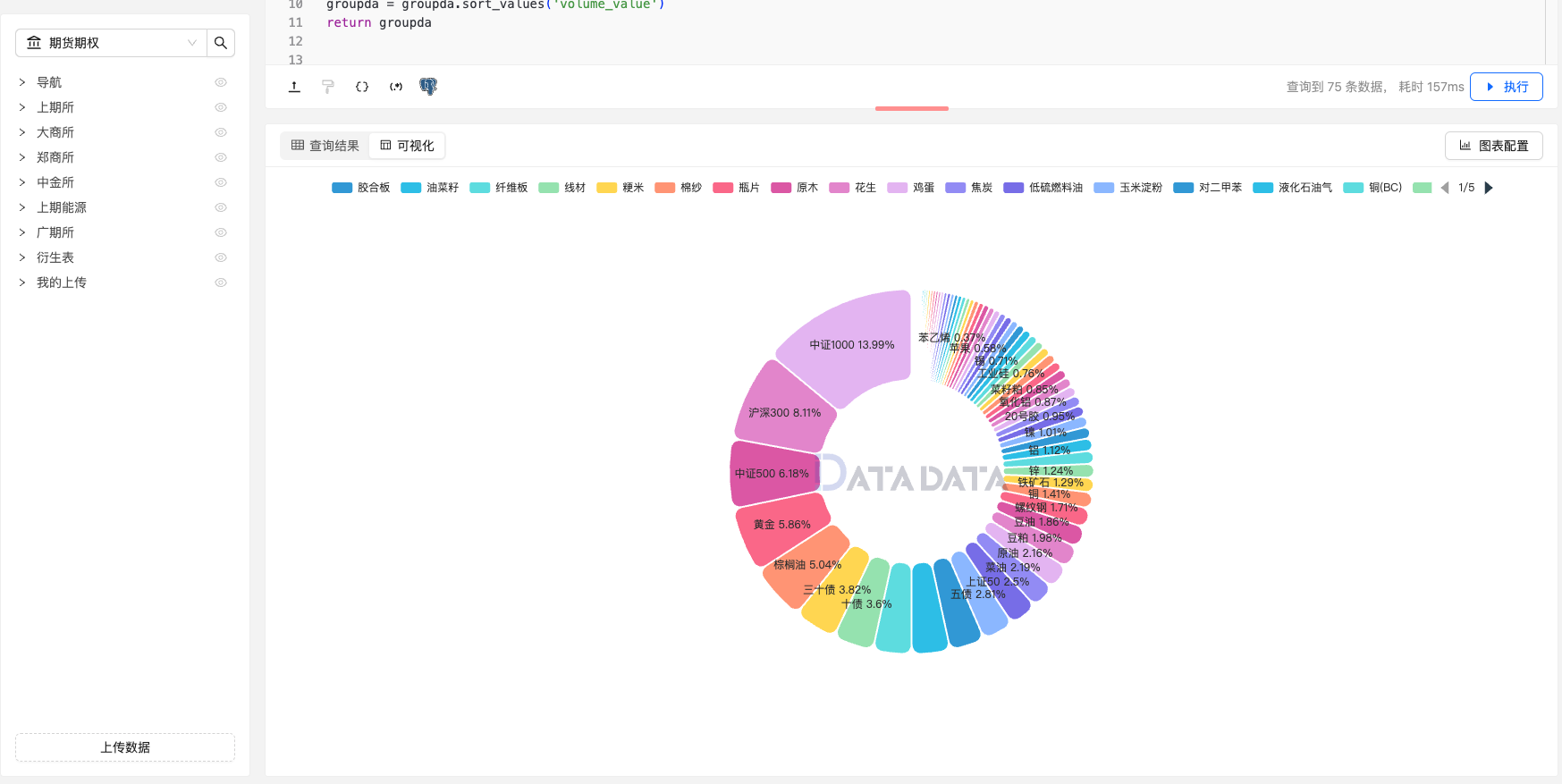Click the regex (.*) icon

396,87
